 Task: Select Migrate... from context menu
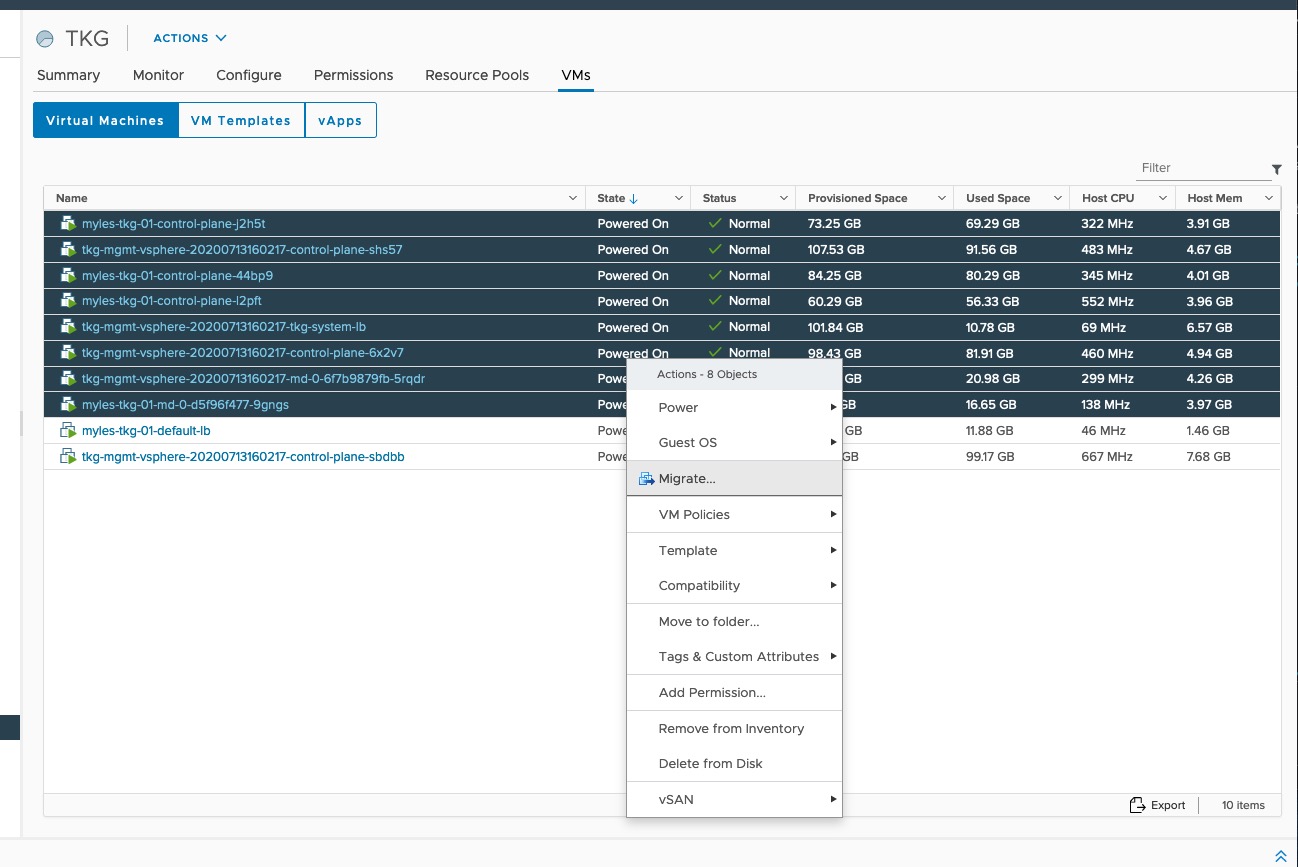click(x=734, y=479)
